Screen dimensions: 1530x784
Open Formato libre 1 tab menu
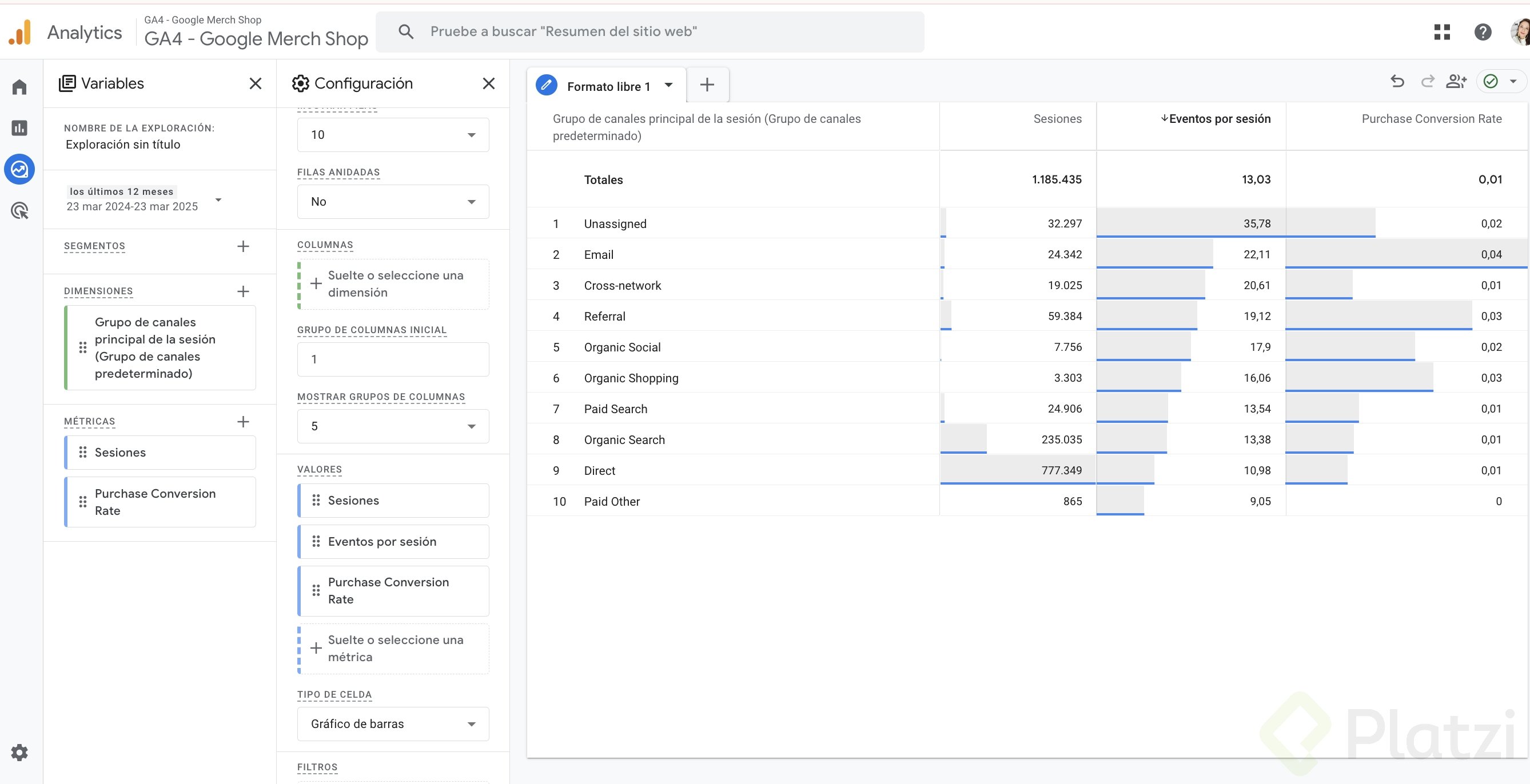click(x=669, y=85)
